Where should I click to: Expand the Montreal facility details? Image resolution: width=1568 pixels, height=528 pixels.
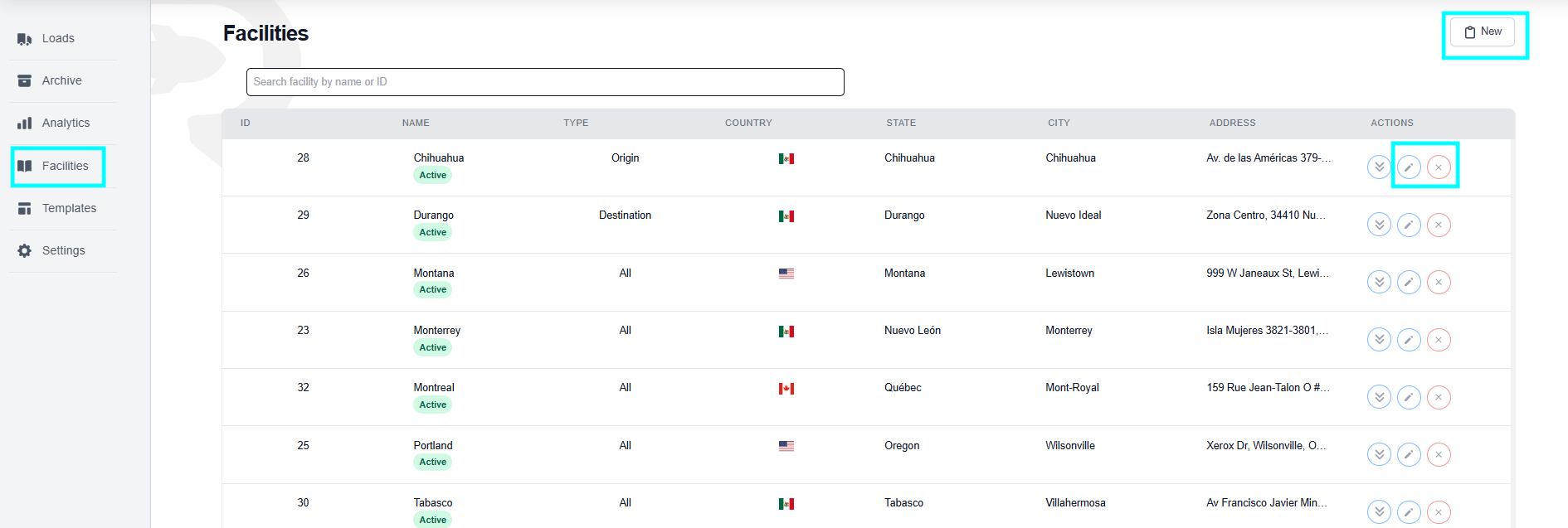(x=1379, y=397)
